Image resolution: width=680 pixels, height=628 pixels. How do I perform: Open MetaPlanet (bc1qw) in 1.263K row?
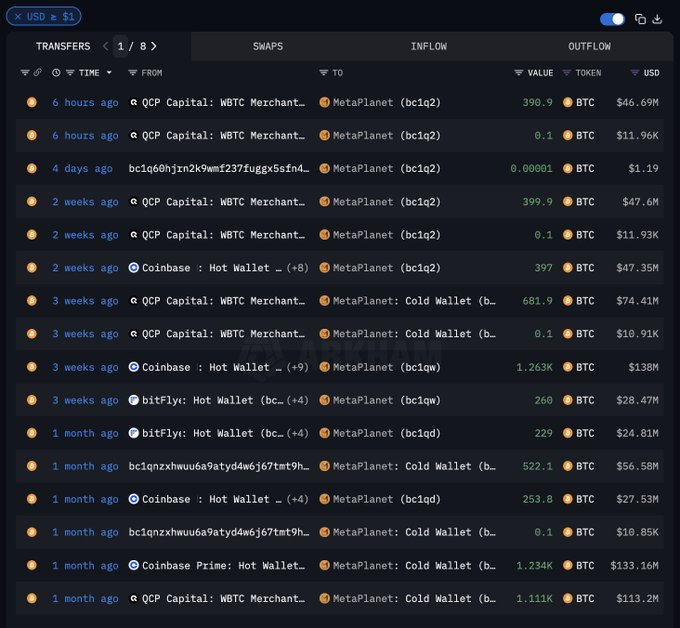pos(386,367)
